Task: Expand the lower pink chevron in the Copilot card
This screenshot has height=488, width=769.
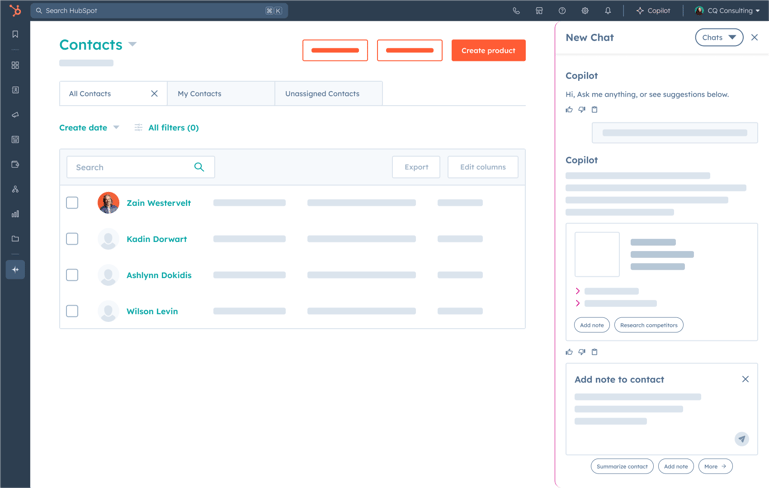Action: coord(577,303)
